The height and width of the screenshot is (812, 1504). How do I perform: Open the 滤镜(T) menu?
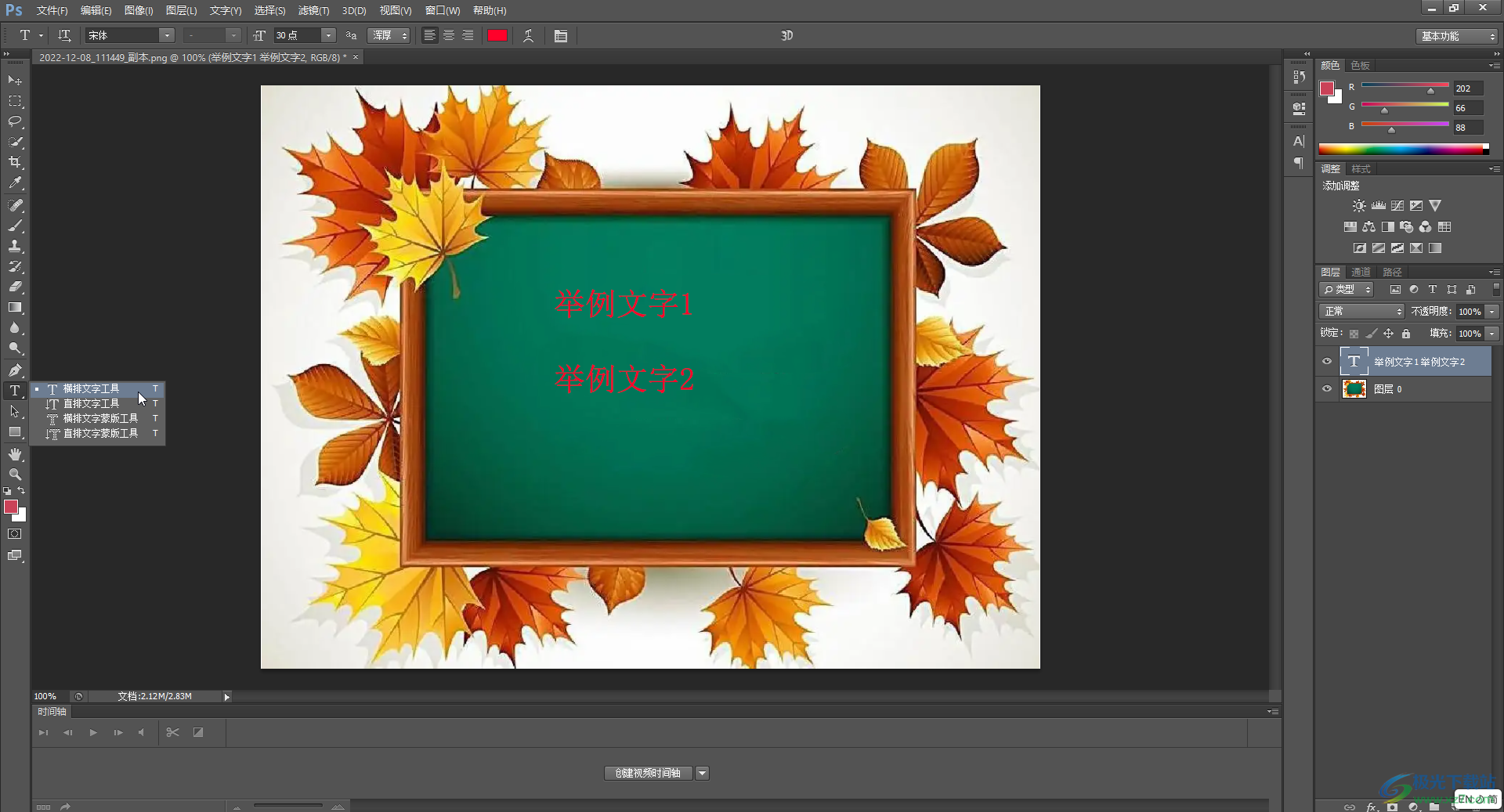313,10
